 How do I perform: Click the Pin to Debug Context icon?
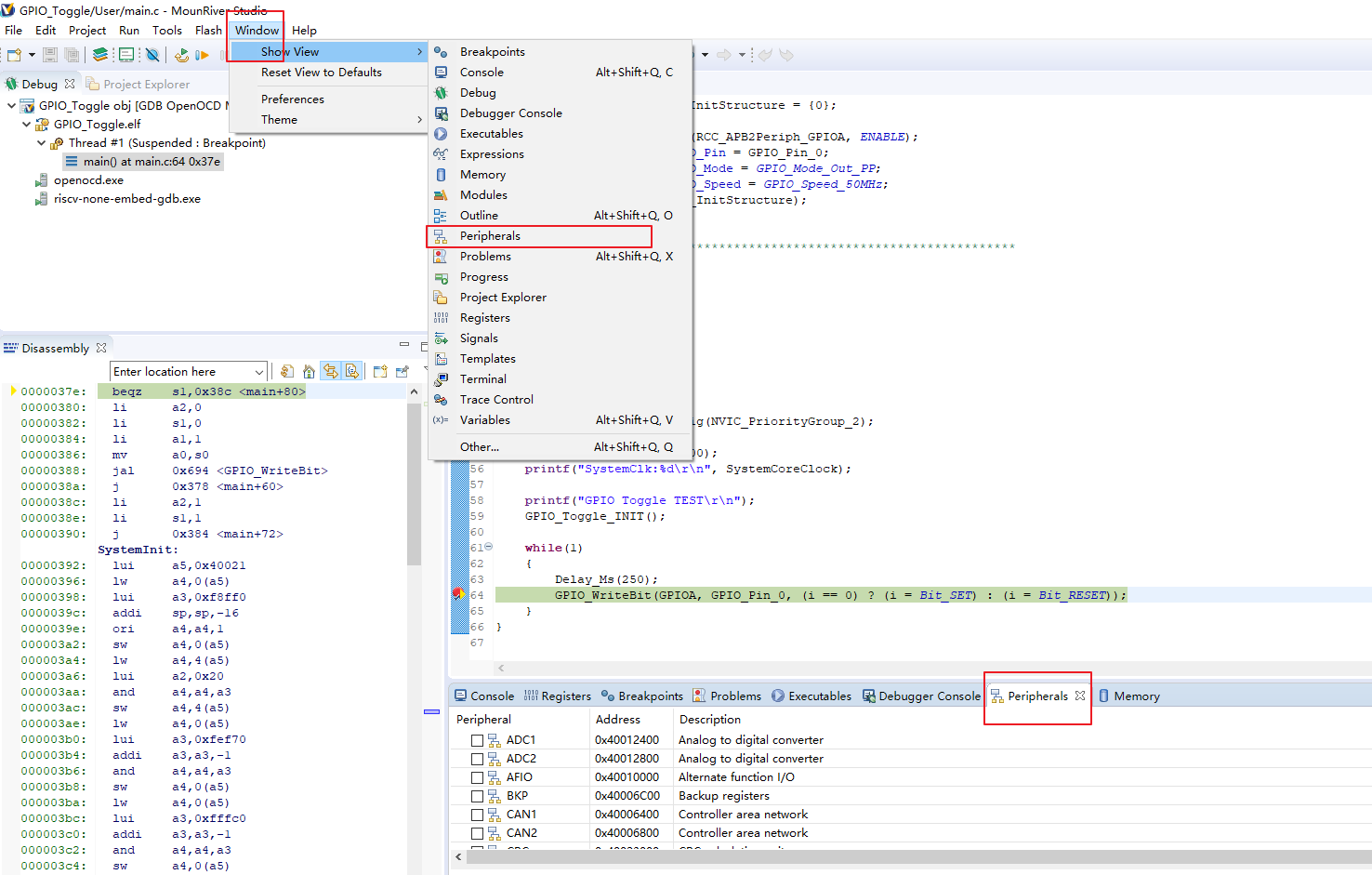[x=402, y=371]
